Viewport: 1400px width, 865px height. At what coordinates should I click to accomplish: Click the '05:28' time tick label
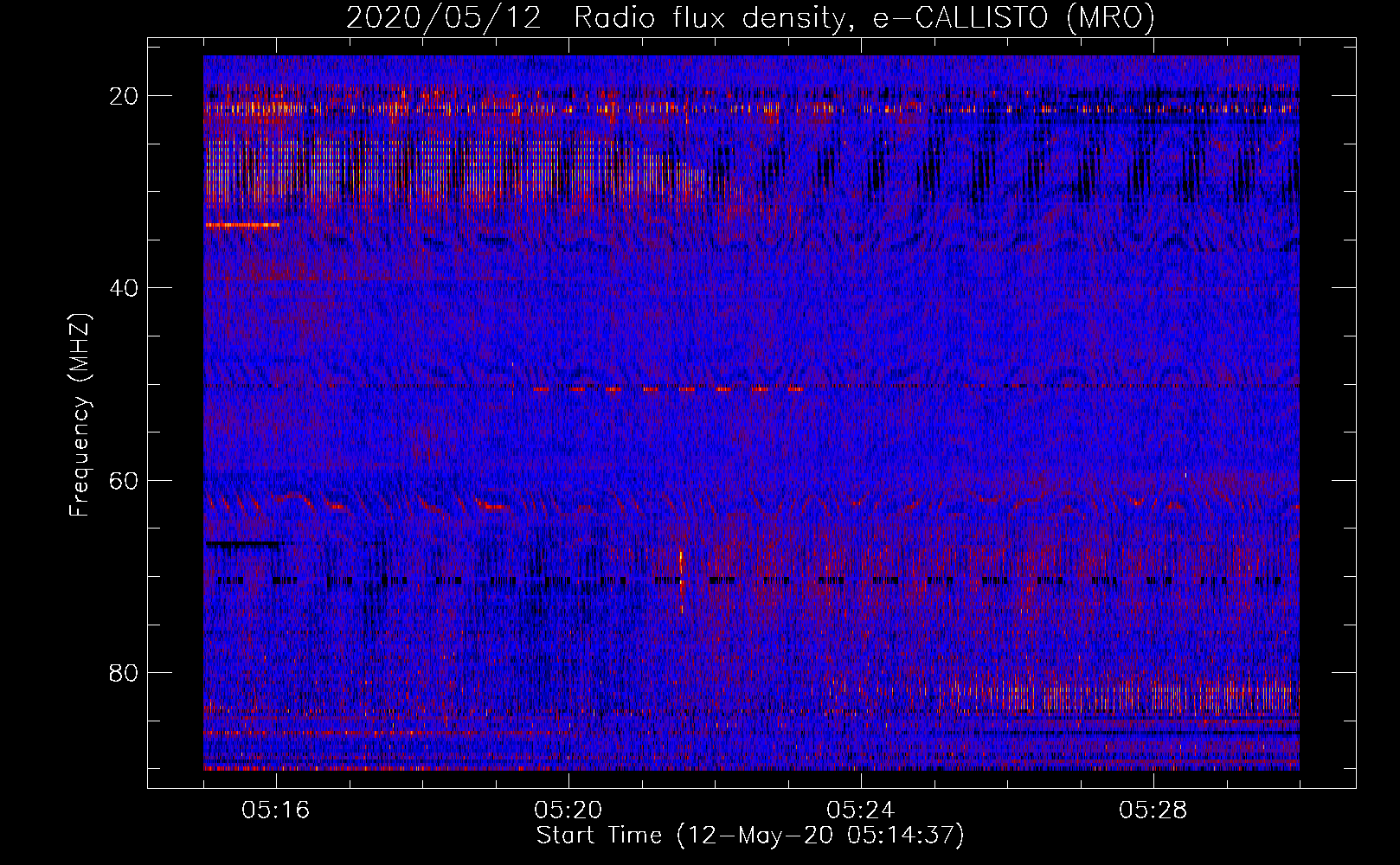tap(1153, 811)
